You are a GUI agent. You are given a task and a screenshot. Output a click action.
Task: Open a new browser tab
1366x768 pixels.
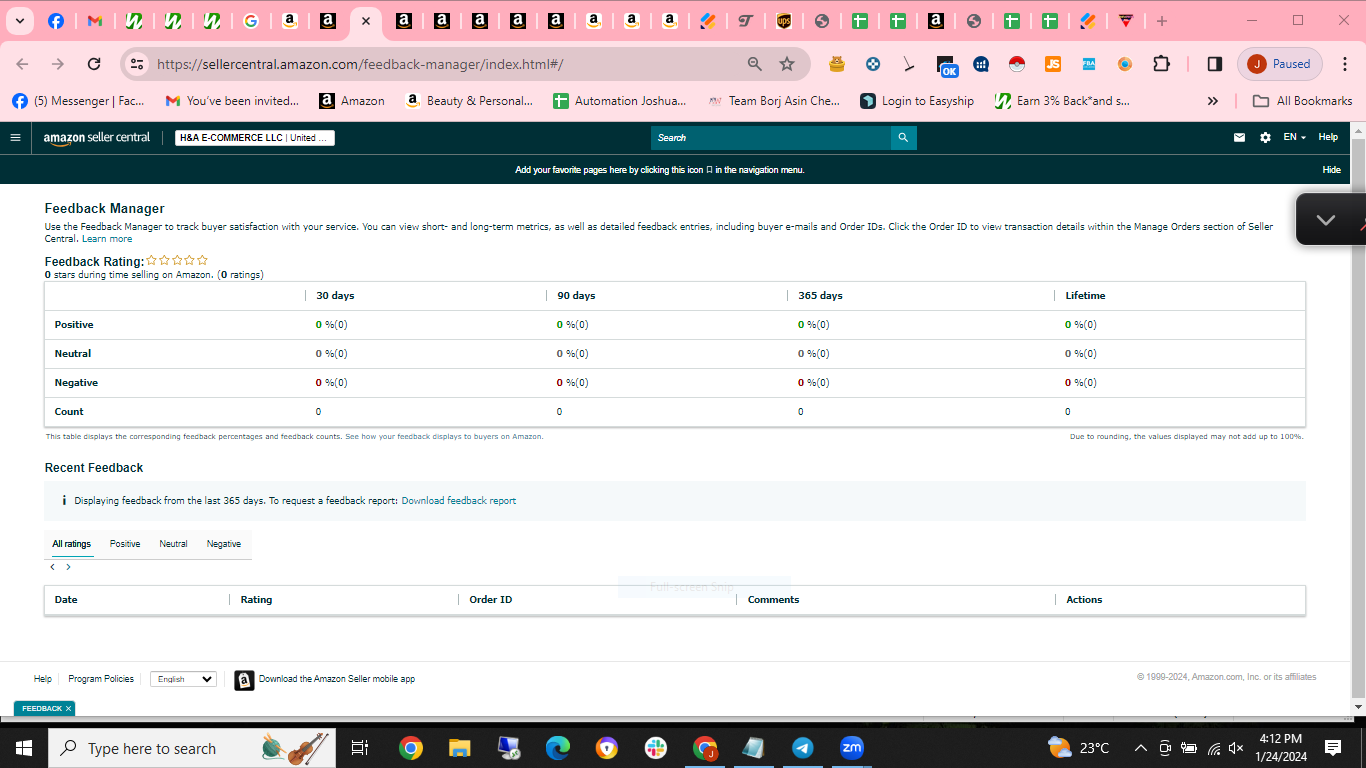pos(1161,21)
